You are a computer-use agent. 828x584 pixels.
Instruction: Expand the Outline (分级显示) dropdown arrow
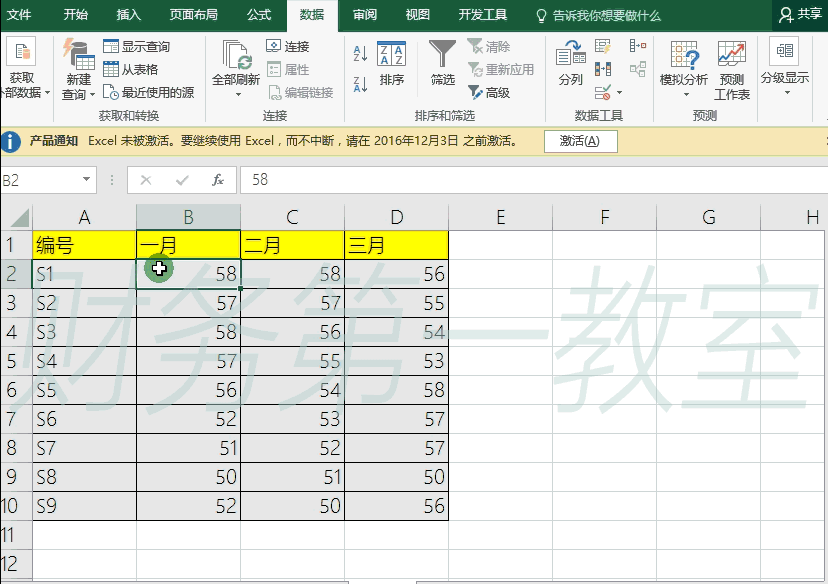(x=787, y=92)
